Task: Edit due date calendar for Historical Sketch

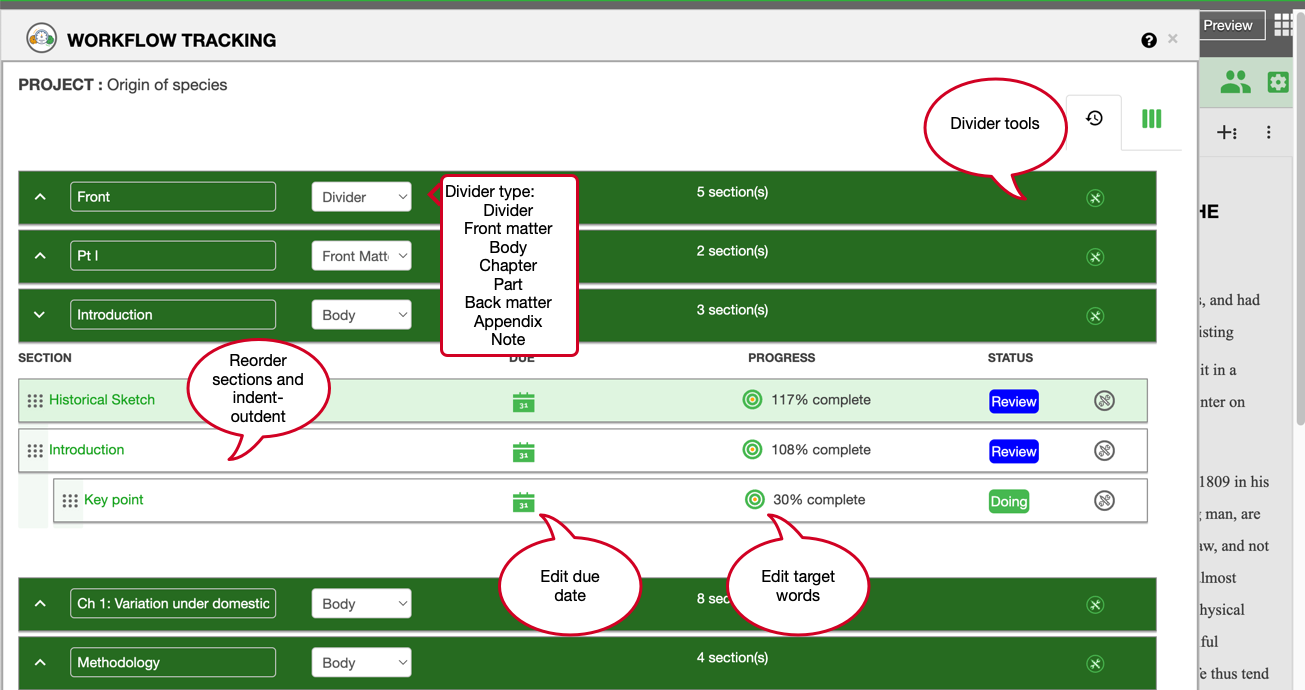Action: click(523, 402)
